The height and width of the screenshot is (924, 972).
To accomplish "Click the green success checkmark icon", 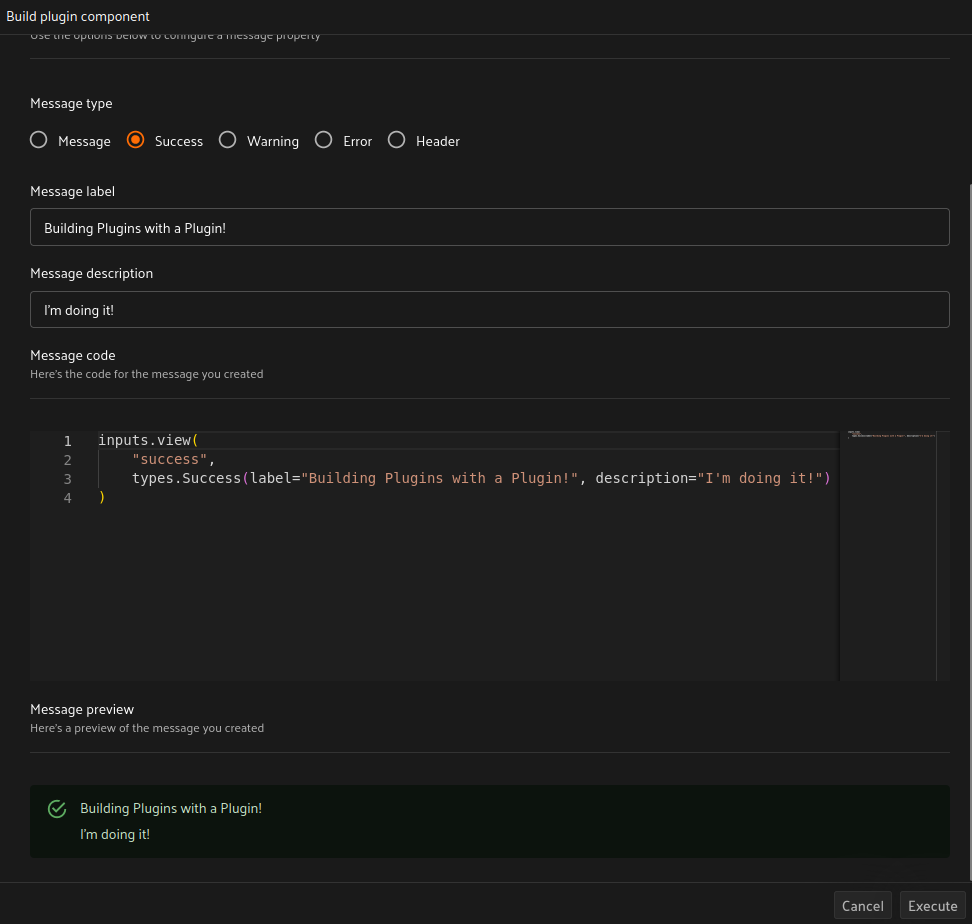I will 57,809.
